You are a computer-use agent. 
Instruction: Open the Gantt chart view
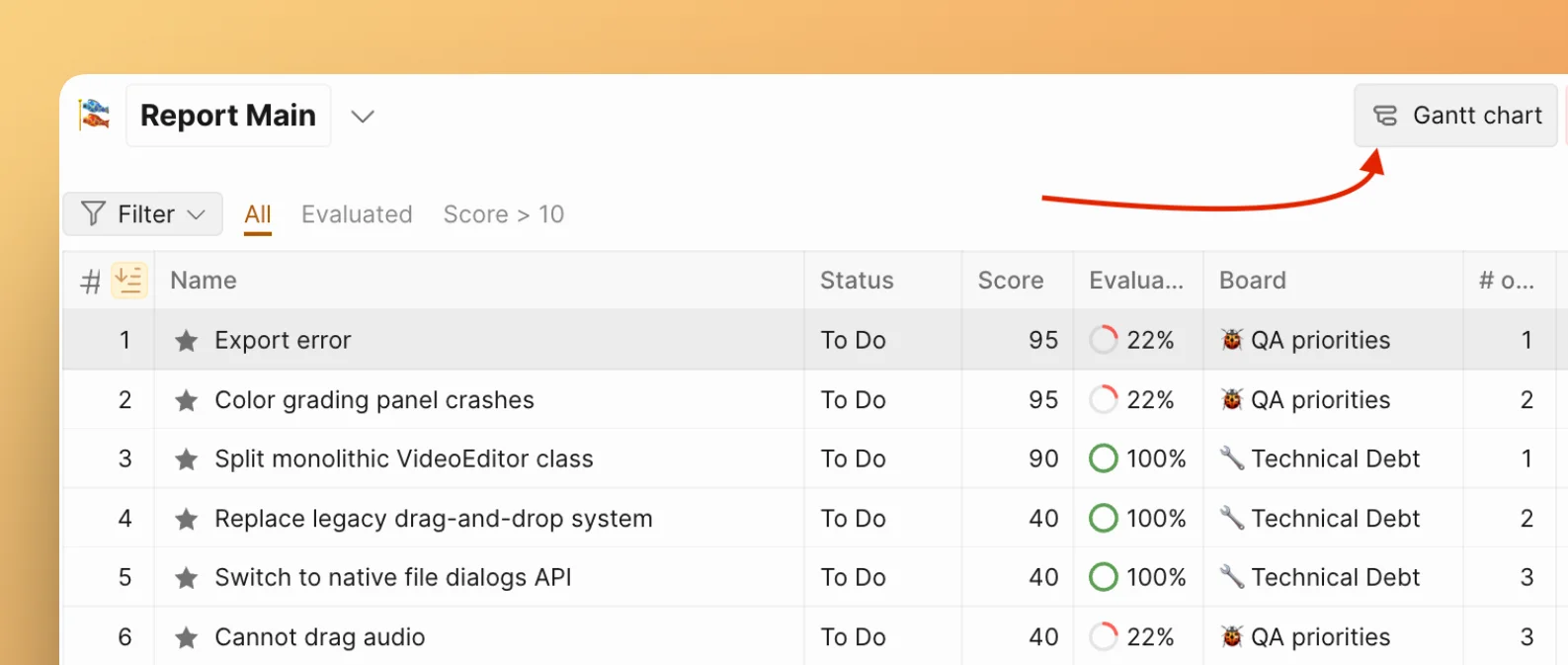[x=1455, y=116]
